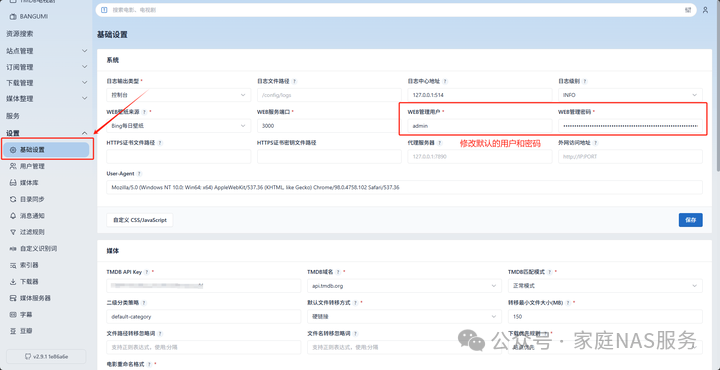The height and width of the screenshot is (370, 720).
Task: Open the WEB壁纸来源 dropdown showing Bing每日壁纸
Action: coord(179,126)
